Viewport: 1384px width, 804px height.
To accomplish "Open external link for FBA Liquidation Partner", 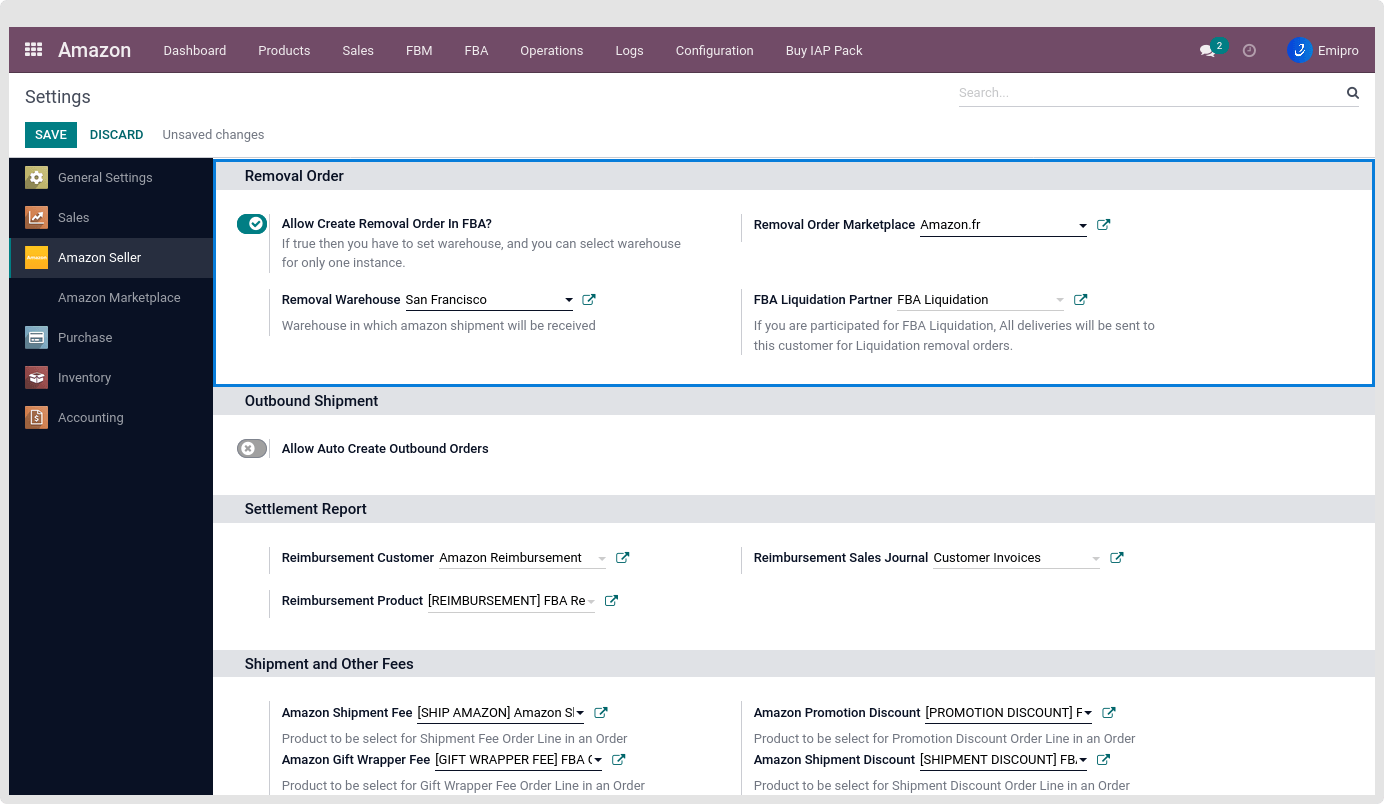I will click(1080, 300).
